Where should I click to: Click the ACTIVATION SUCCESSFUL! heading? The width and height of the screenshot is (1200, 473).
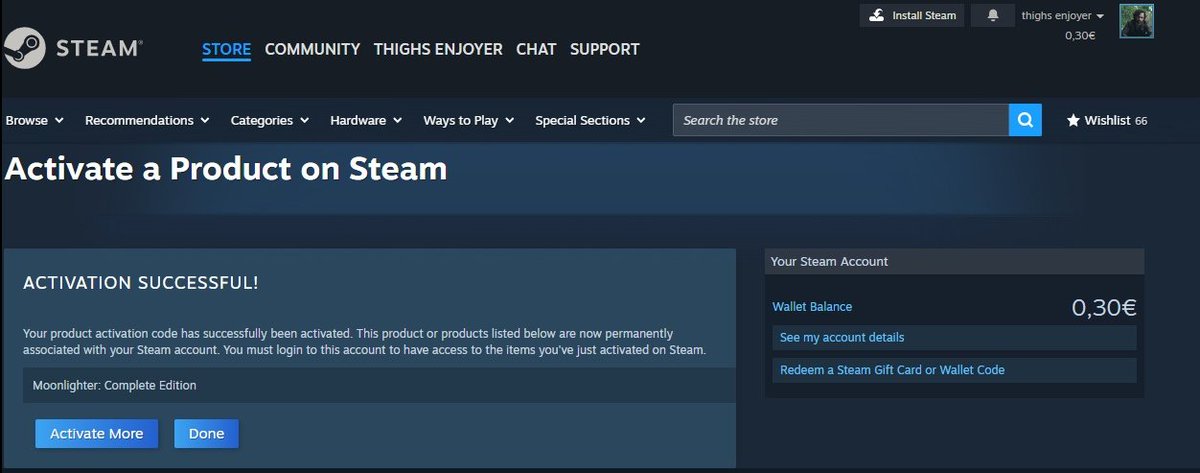point(141,283)
